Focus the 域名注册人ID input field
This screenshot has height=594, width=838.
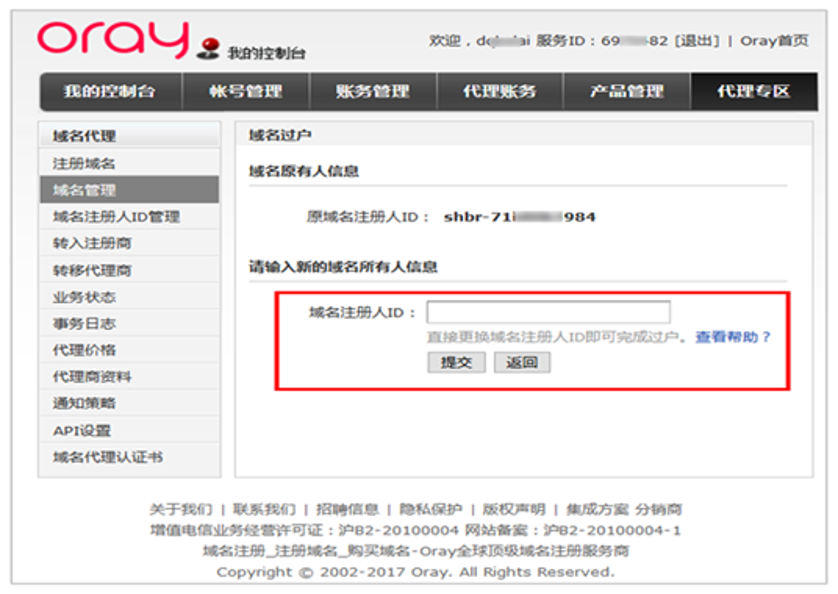[x=548, y=312]
